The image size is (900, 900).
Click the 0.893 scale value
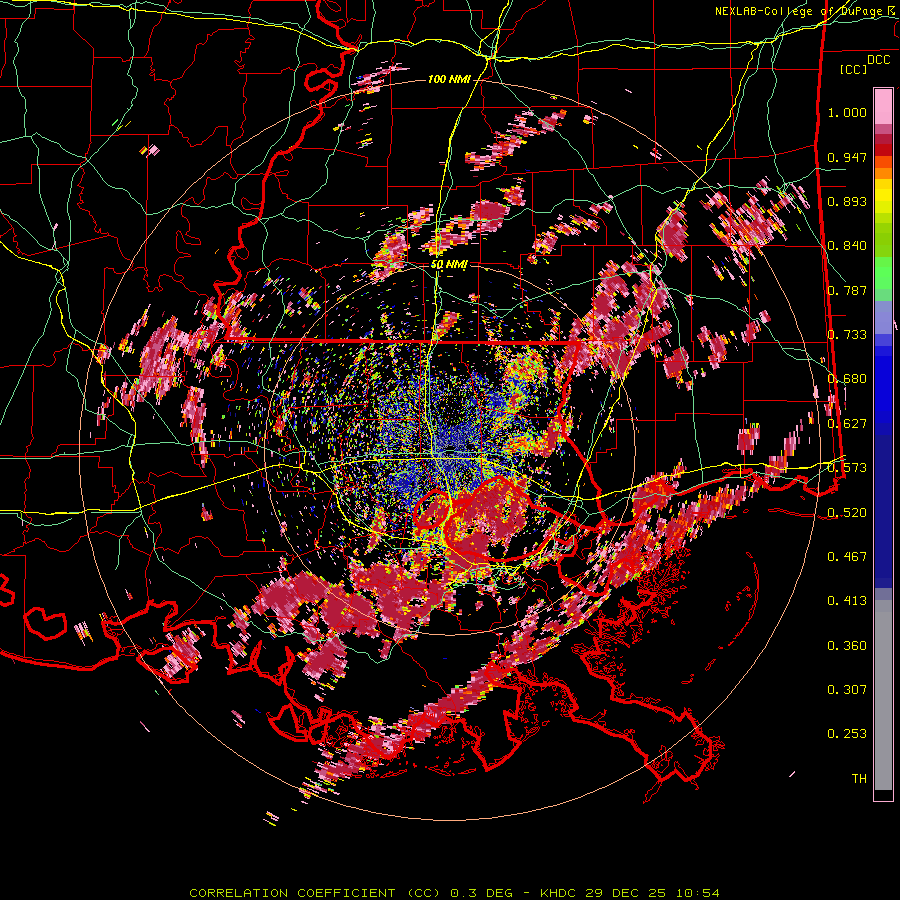847,201
